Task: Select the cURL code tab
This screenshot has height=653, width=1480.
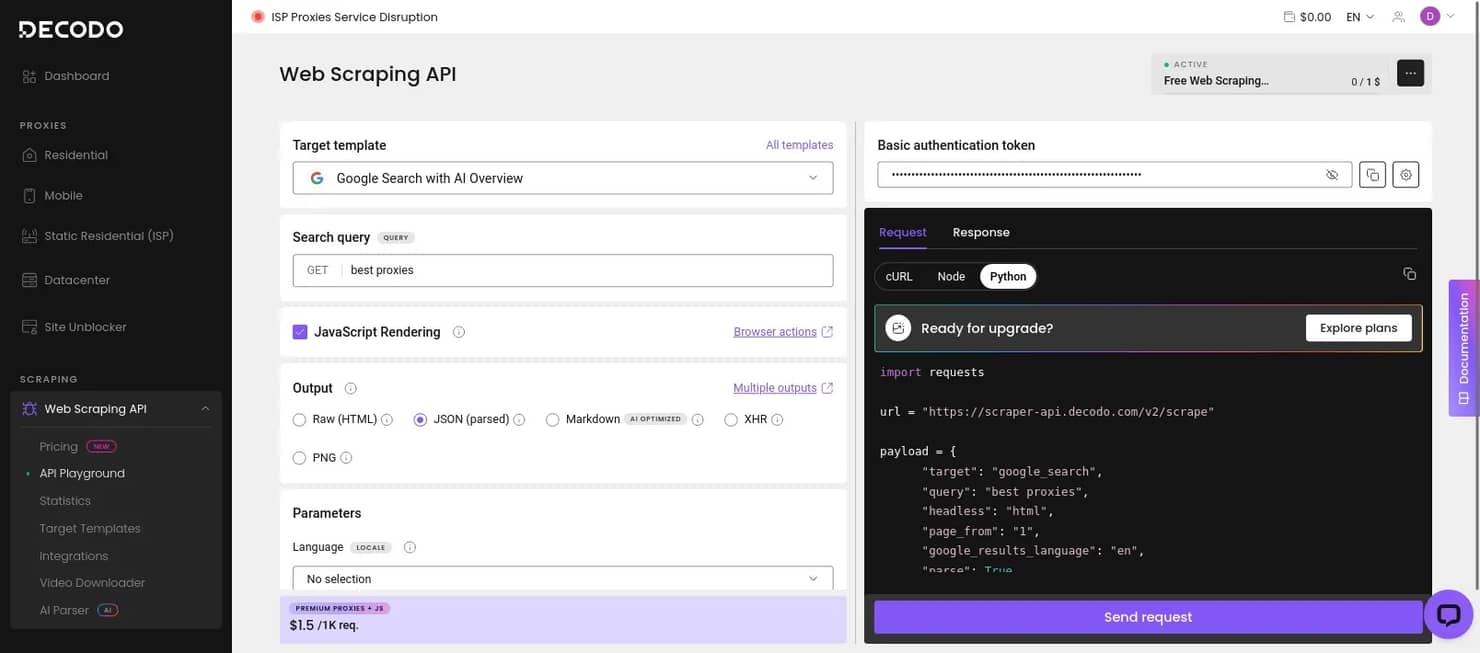Action: [x=899, y=276]
